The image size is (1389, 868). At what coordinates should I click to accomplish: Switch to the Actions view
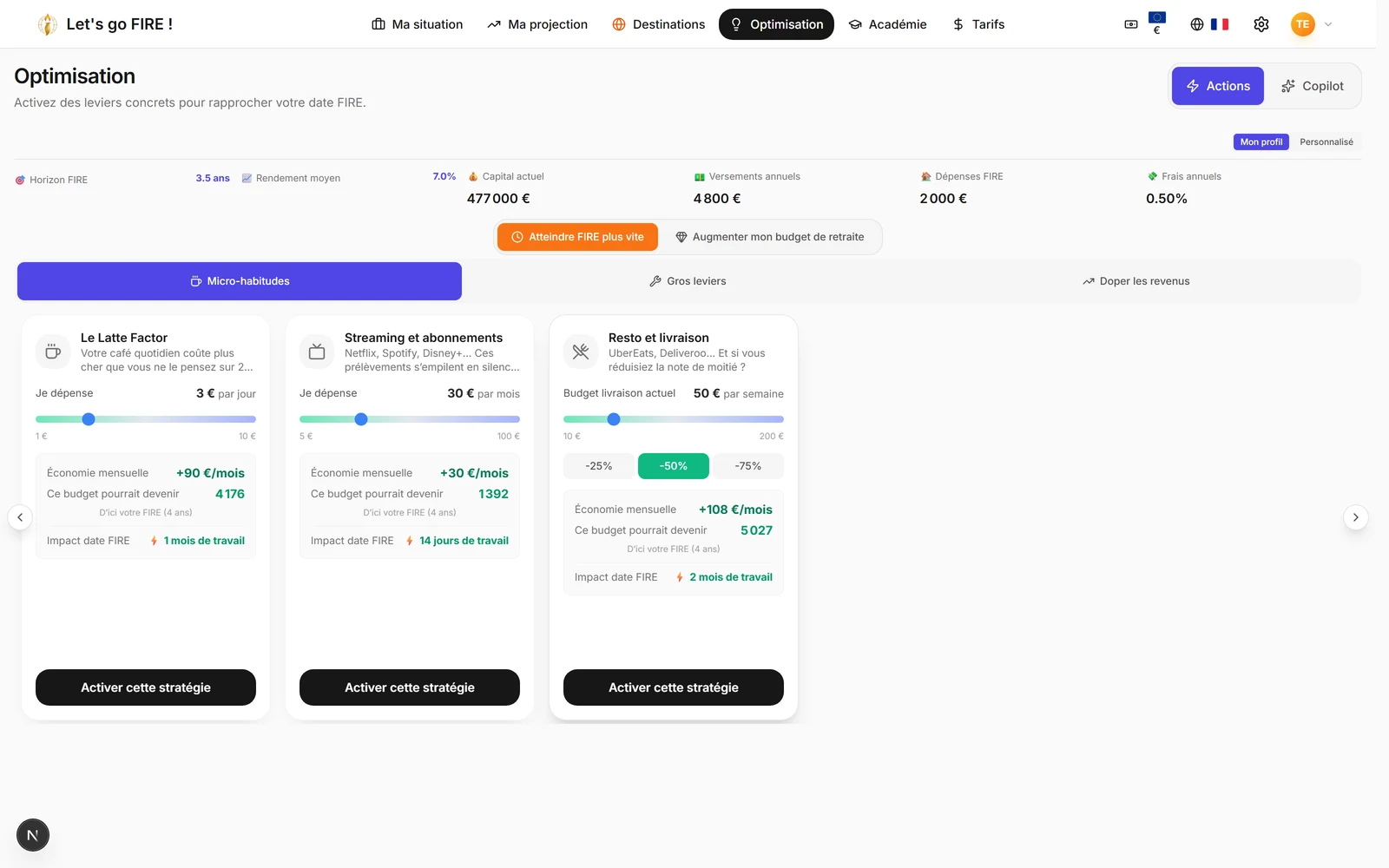coord(1218,86)
